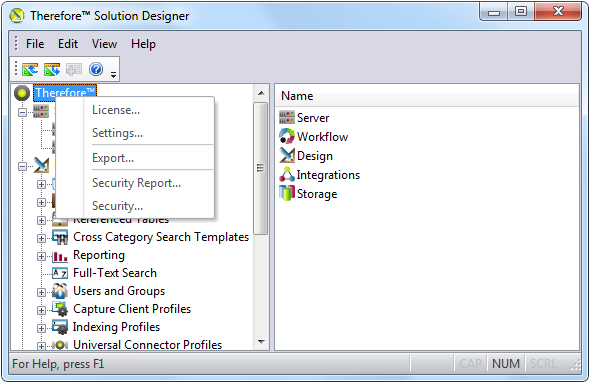Open the View menu

click(x=104, y=44)
